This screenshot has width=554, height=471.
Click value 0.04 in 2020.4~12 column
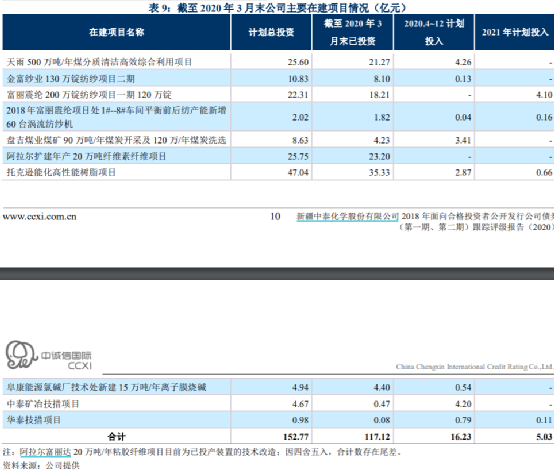pos(463,117)
